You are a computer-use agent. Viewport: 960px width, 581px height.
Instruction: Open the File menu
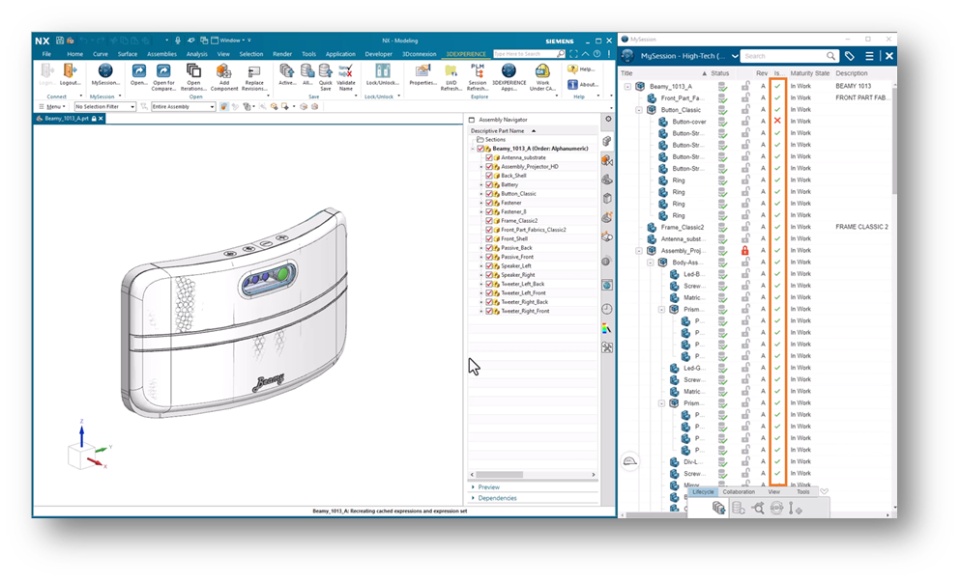[x=47, y=54]
